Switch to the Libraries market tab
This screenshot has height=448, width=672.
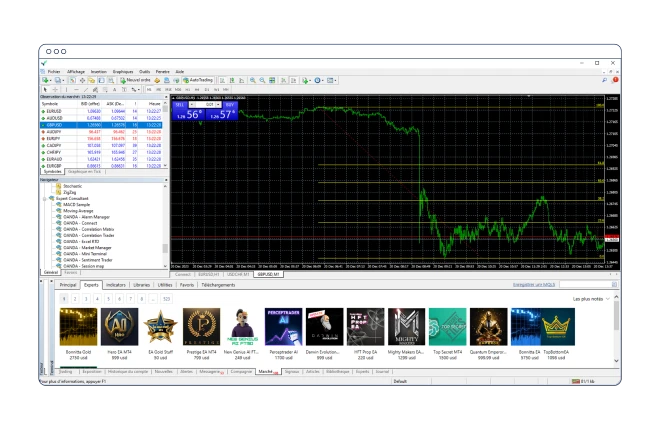(x=141, y=285)
